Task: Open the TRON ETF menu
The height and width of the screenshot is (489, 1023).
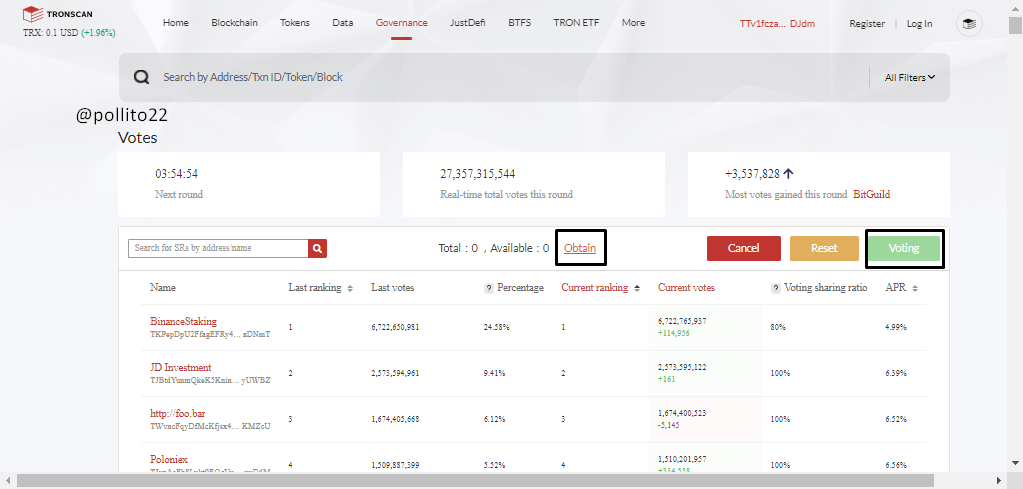Action: pyautogui.click(x=576, y=23)
